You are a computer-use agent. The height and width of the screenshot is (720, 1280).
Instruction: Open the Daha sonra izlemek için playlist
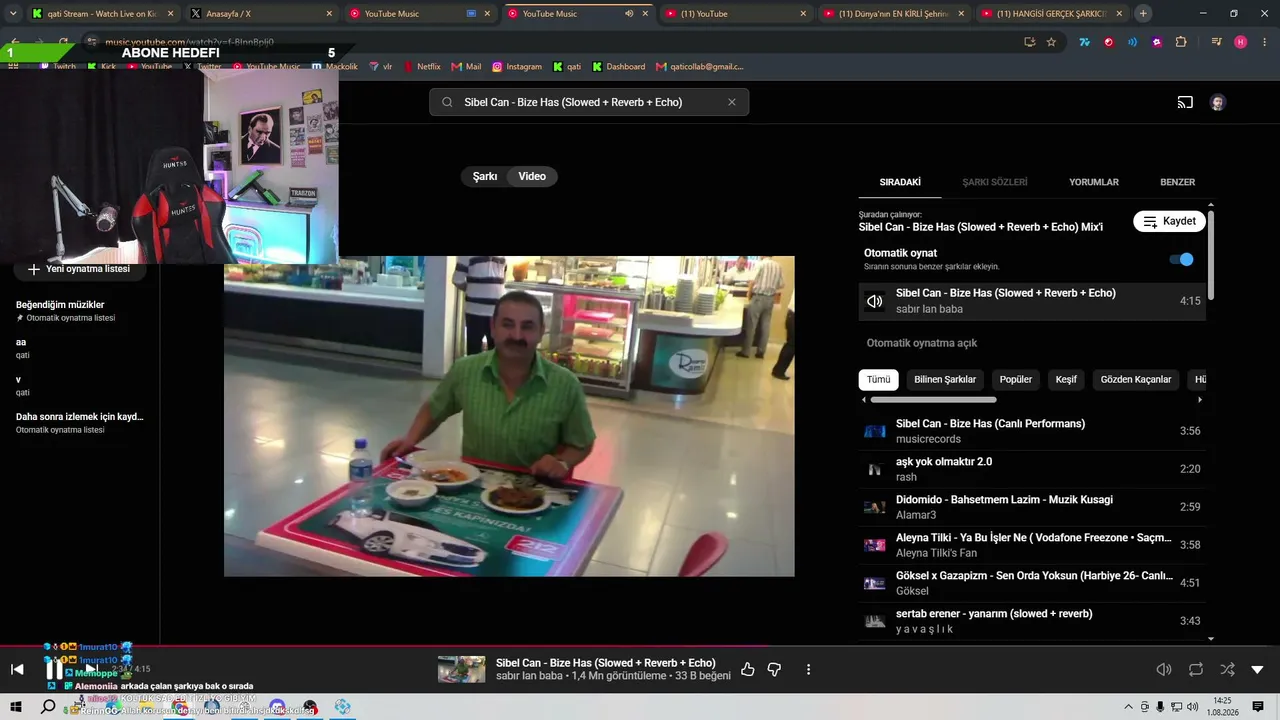tap(80, 423)
